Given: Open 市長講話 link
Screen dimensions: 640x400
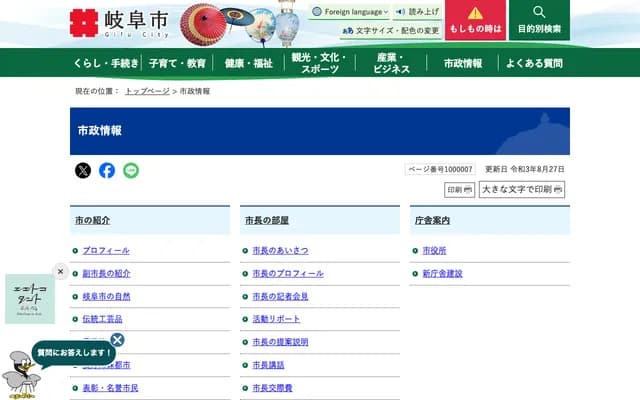Looking at the screenshot, I should (x=268, y=365).
